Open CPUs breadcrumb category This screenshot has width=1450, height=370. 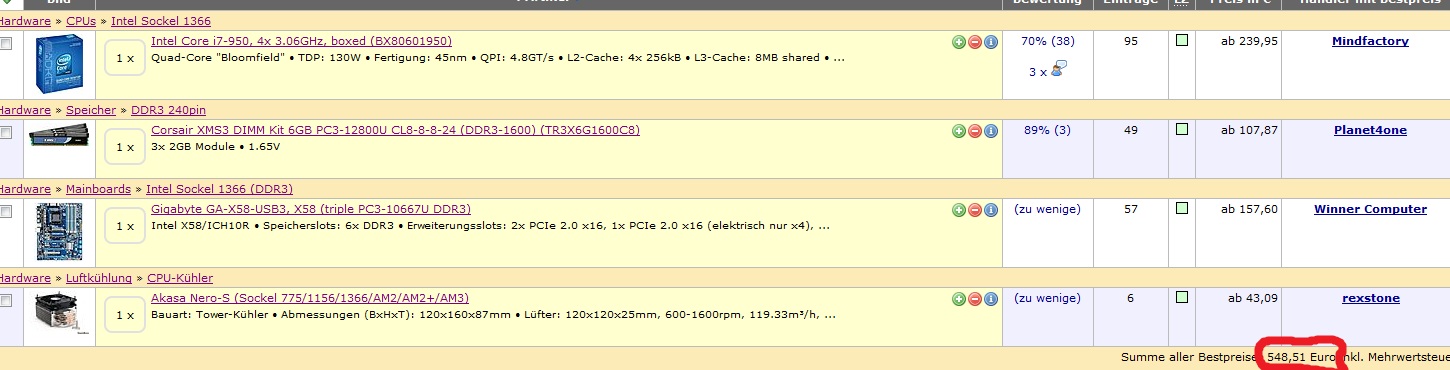81,21
